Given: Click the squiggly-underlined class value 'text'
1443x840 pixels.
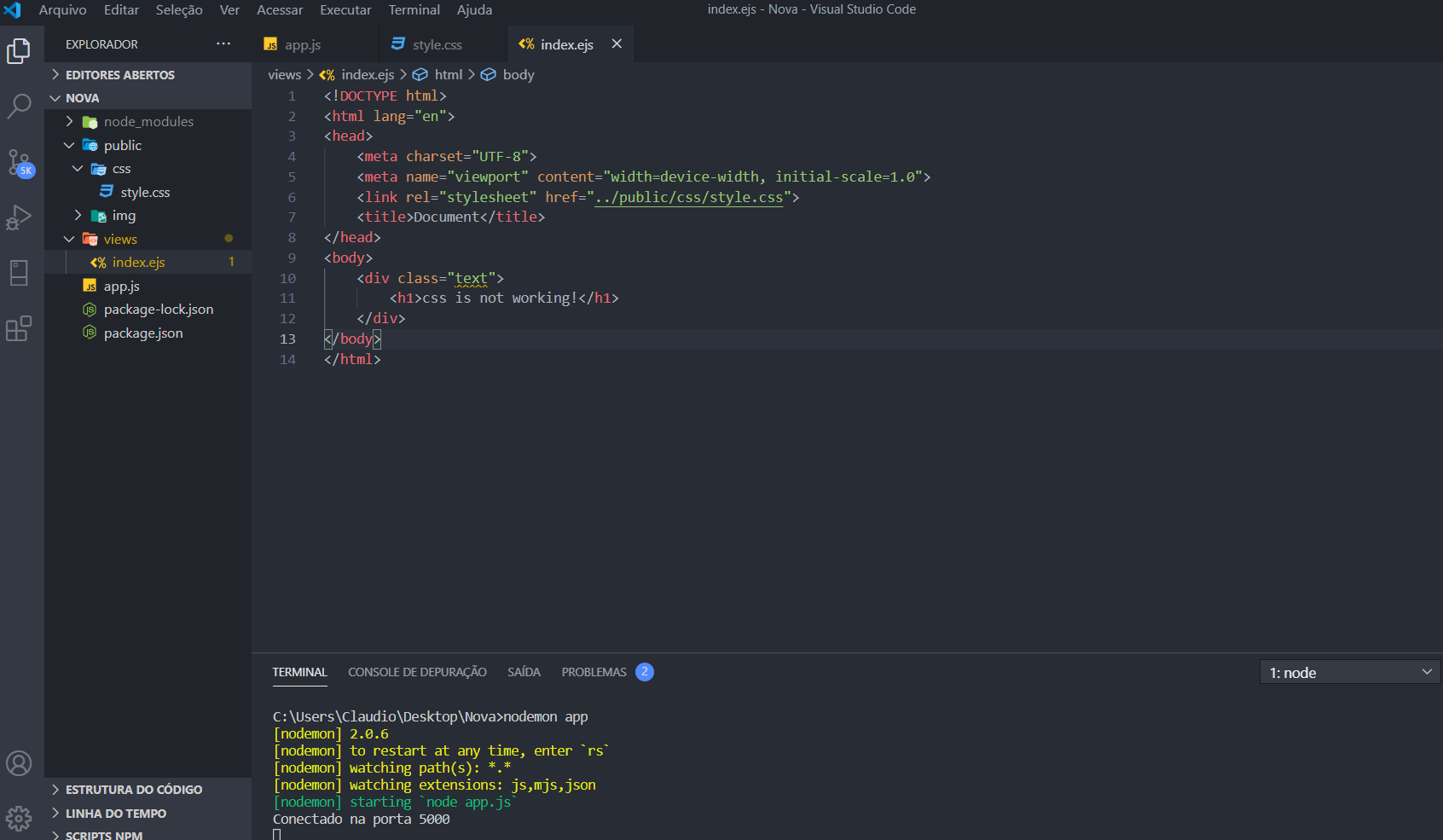Looking at the screenshot, I should [472, 278].
